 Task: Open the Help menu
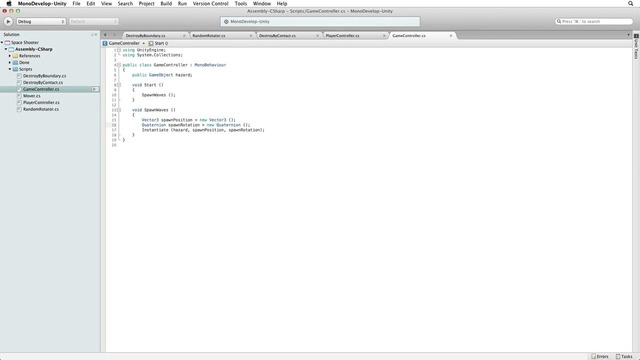click(x=282, y=3)
